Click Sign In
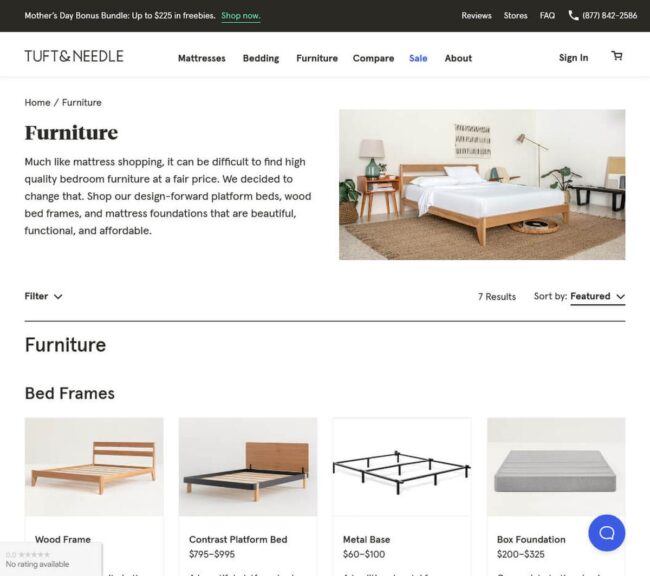Viewport: 650px width, 576px height. click(x=573, y=58)
